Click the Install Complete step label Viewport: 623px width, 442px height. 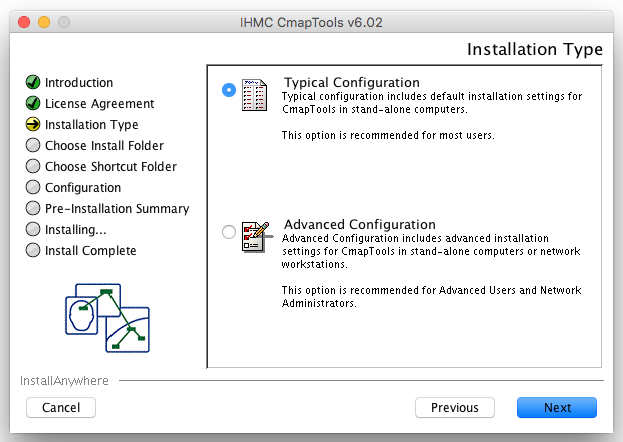point(90,251)
